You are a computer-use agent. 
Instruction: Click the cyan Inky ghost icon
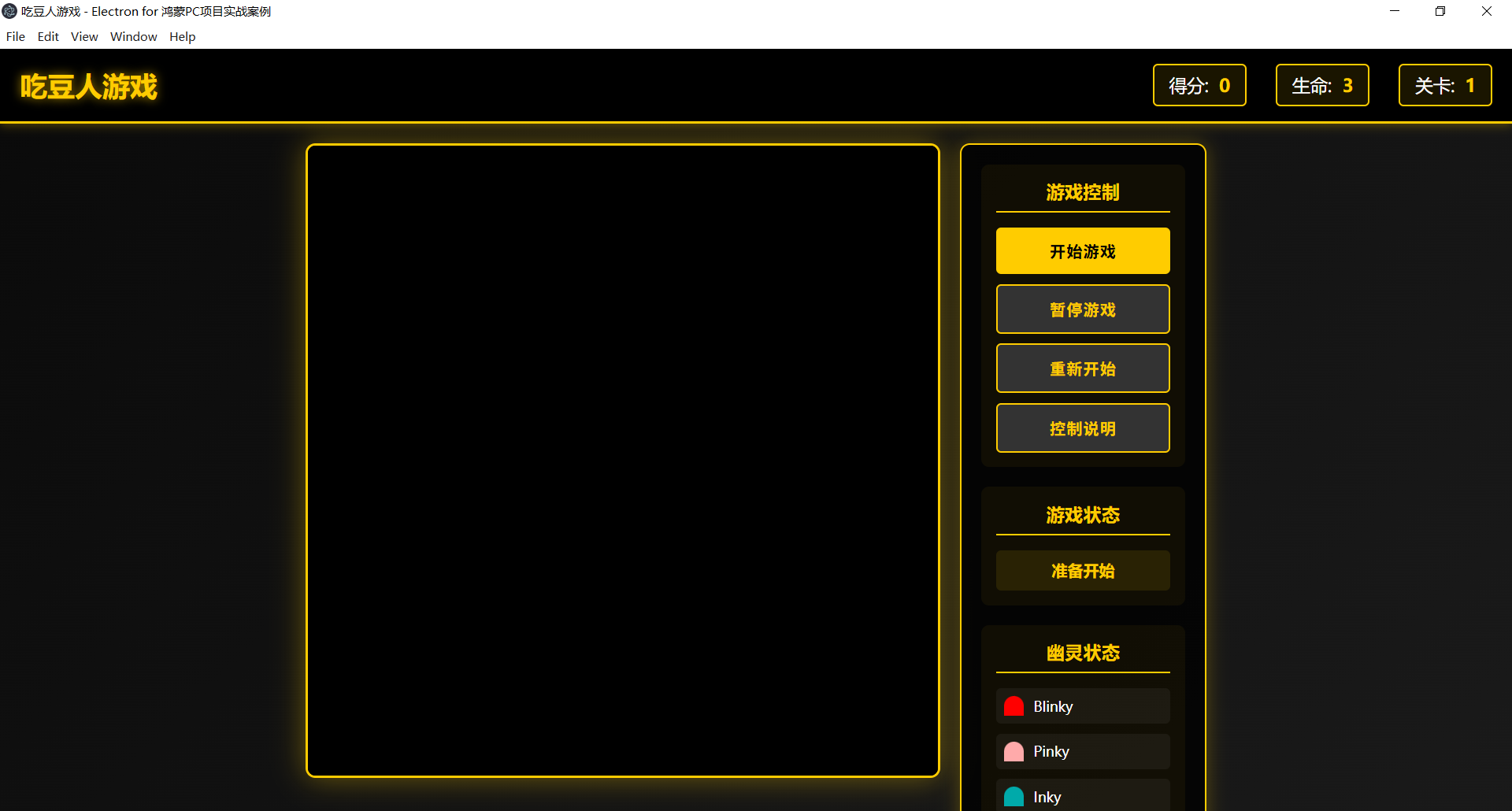tap(1014, 797)
